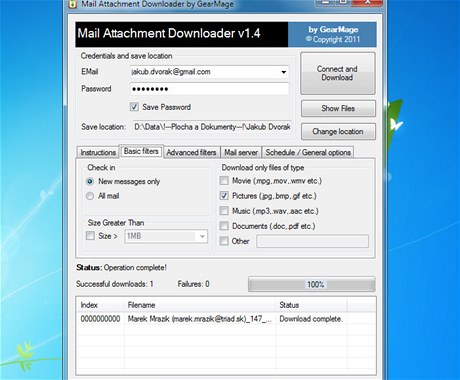
Task: Open the EMail dropdown arrow
Action: click(x=283, y=72)
